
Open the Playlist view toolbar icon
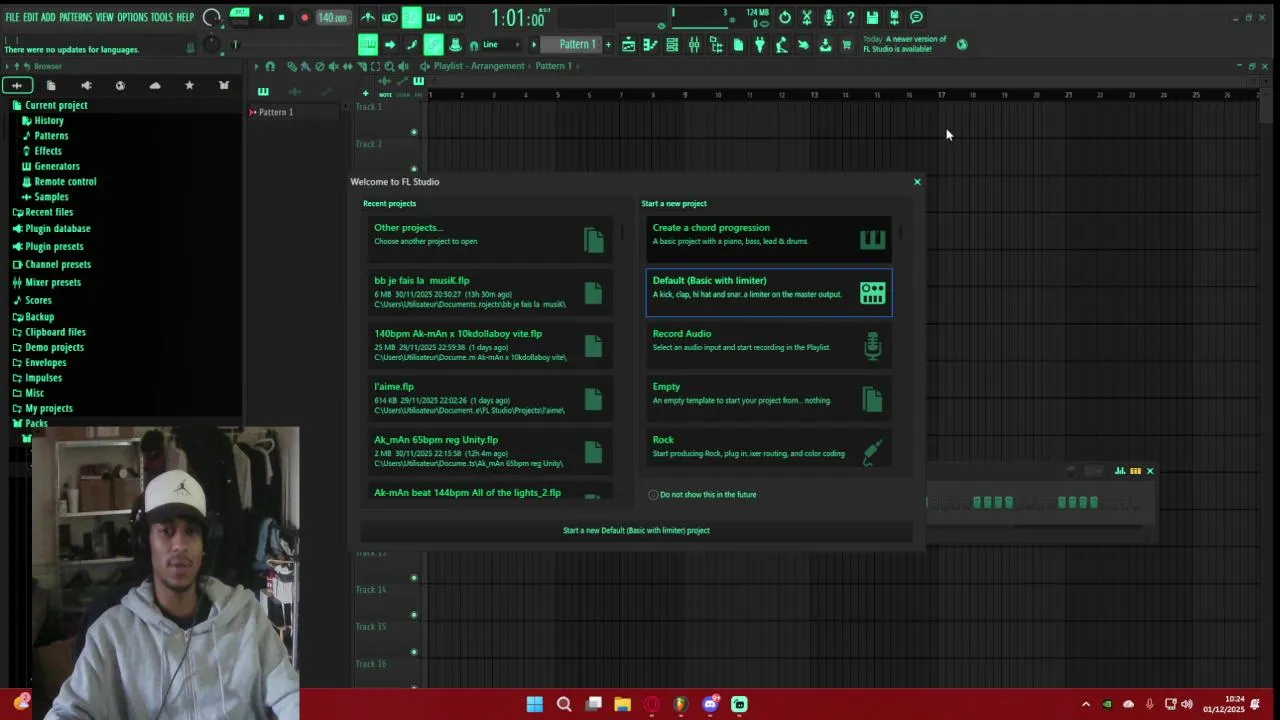click(628, 44)
